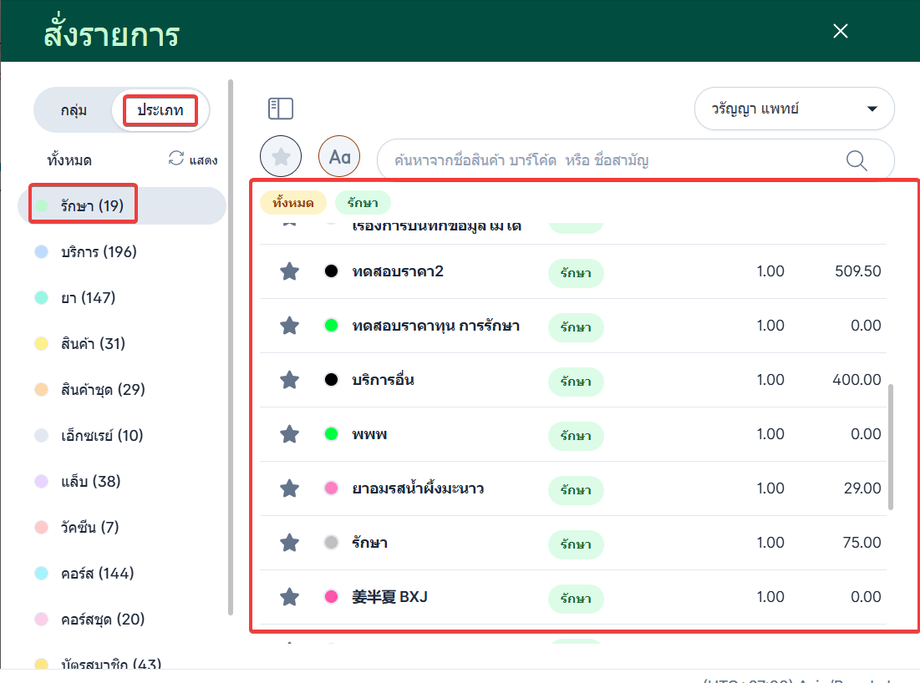This screenshot has height=683, width=920.
Task: Select item ทดสอบราคาทุน การรักษา
Action: (x=435, y=326)
